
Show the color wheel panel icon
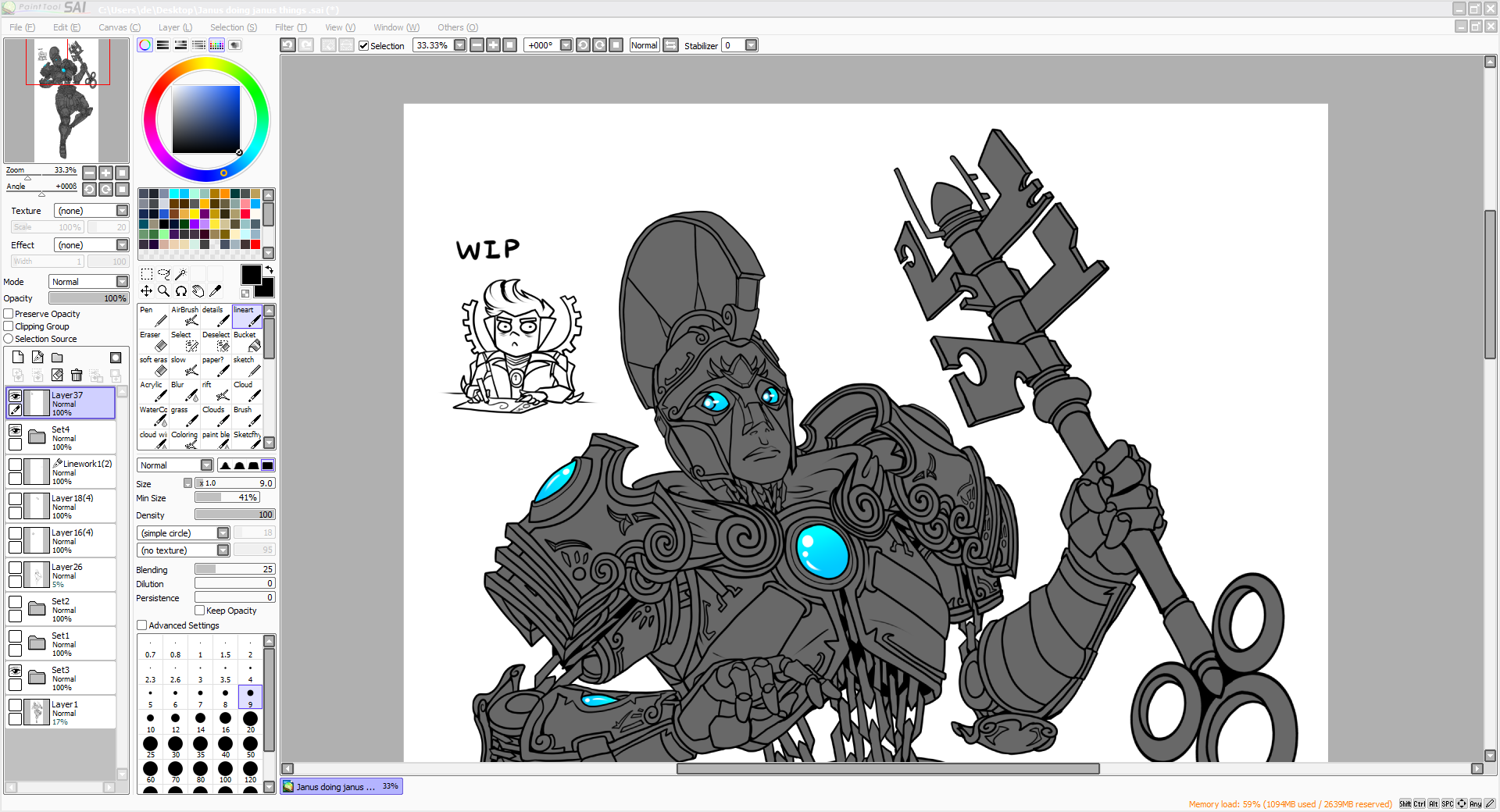145,45
